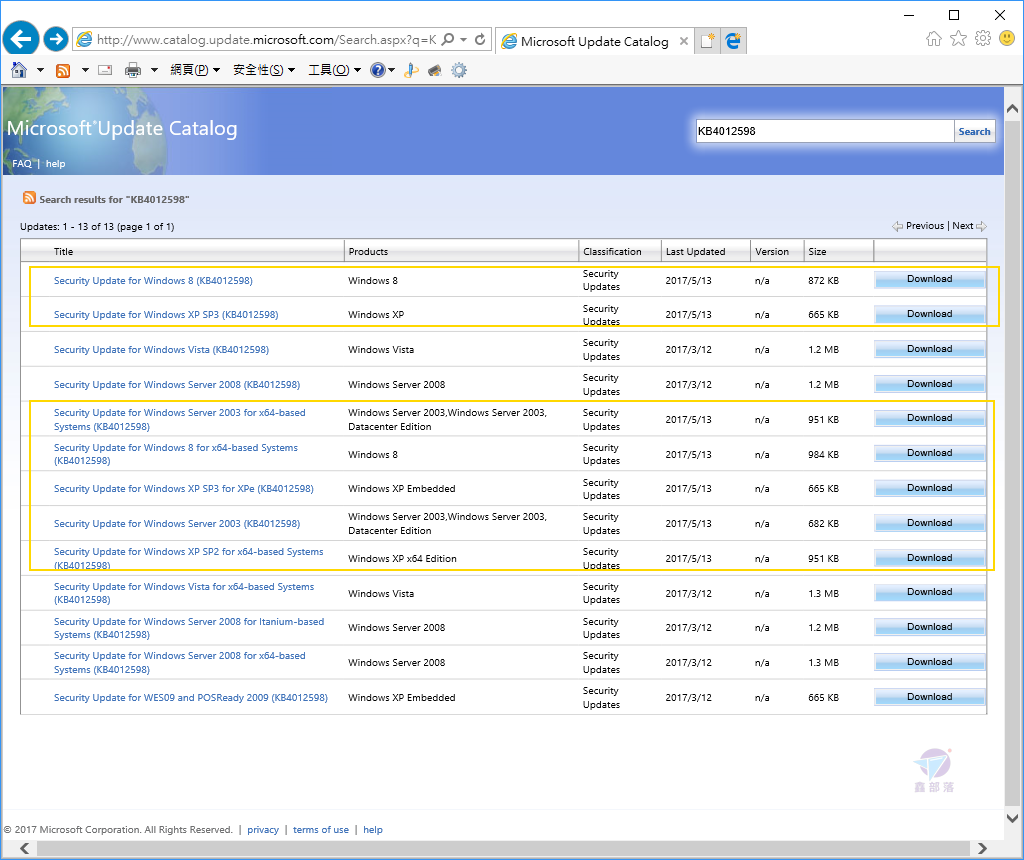Open the browser Tools gear menu
The height and width of the screenshot is (860, 1024).
pos(983,39)
